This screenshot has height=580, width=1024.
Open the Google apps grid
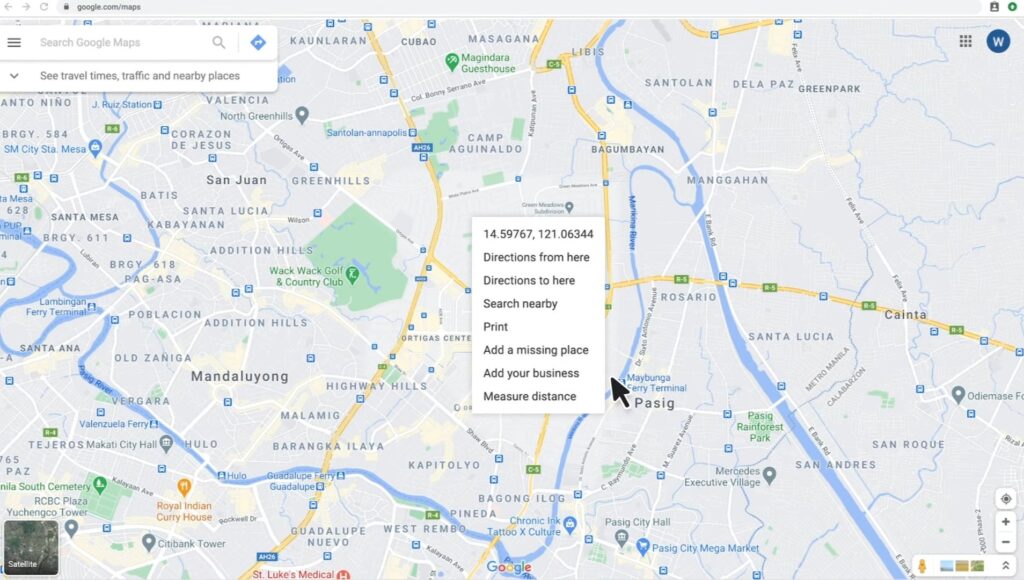(965, 41)
